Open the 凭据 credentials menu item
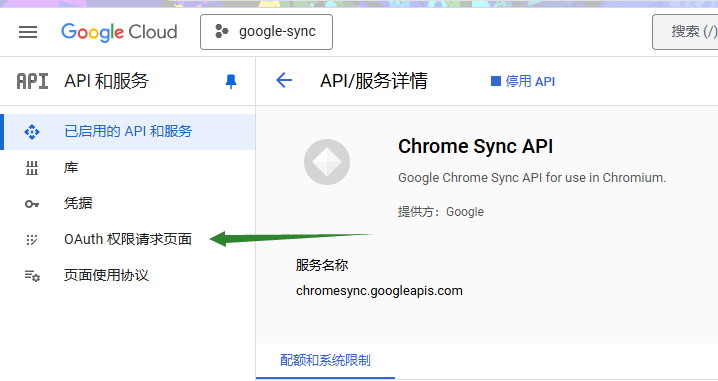718x381 pixels. 128,203
